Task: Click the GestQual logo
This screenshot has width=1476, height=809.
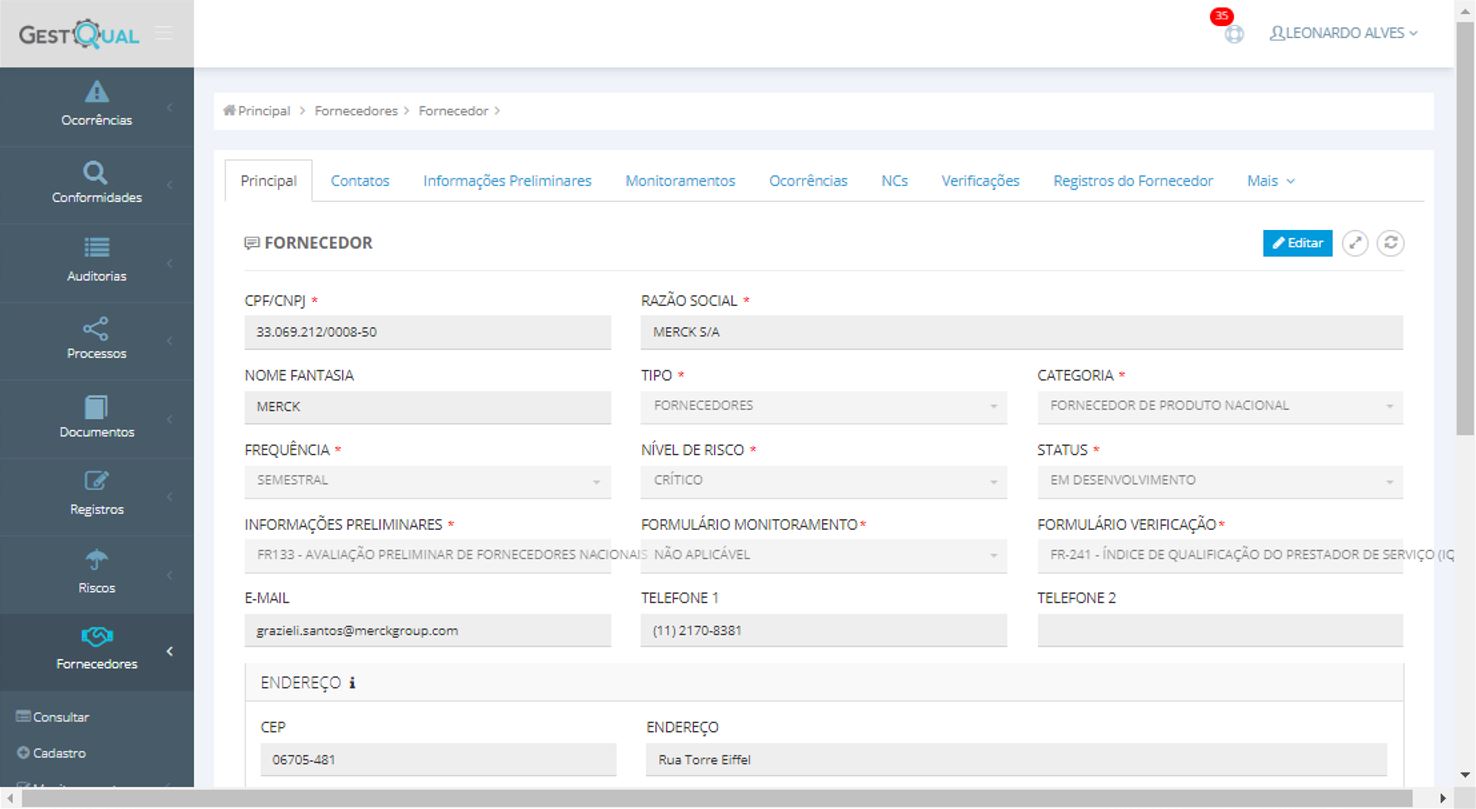Action: click(79, 34)
